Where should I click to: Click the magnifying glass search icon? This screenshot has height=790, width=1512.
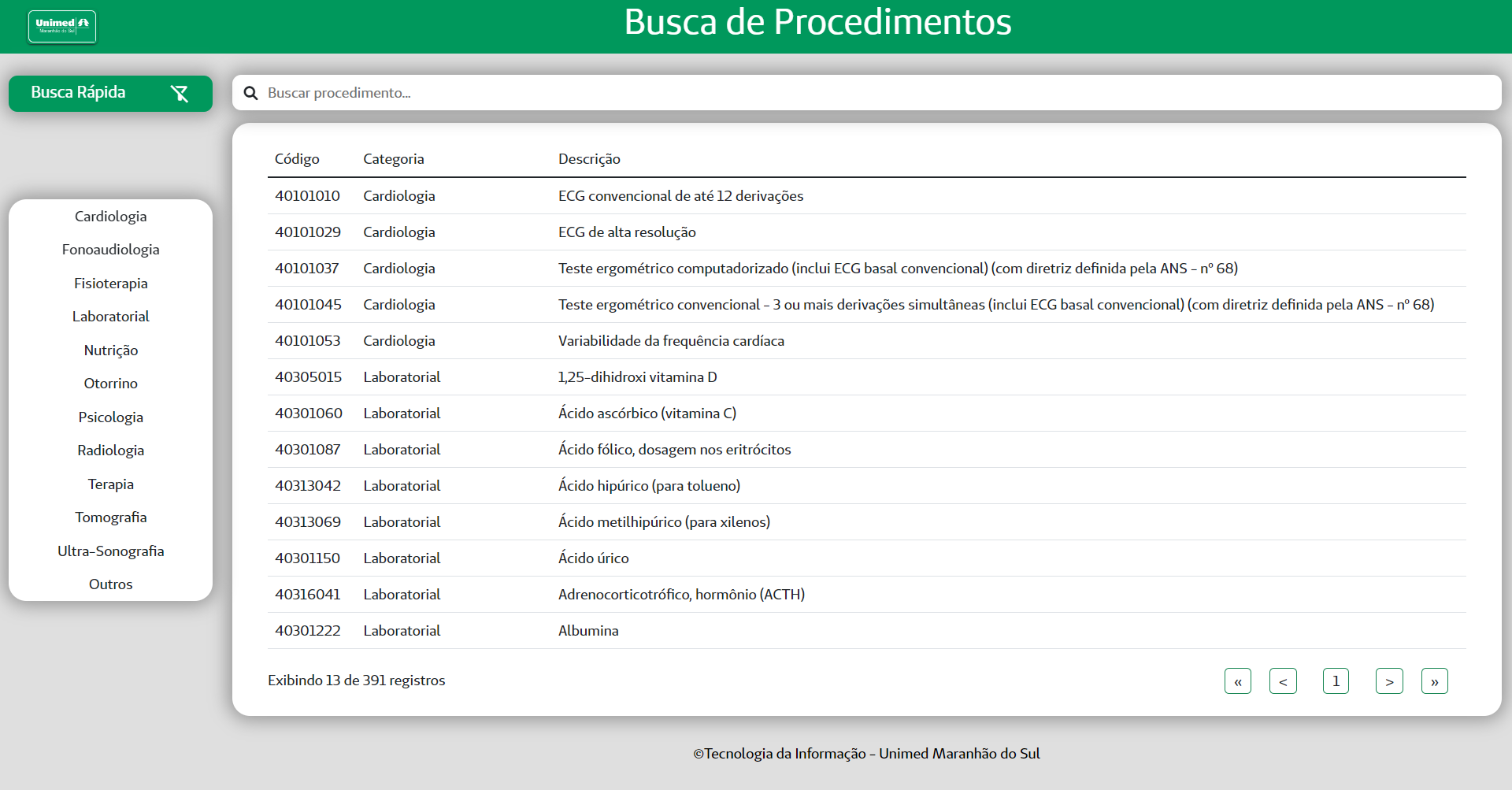(x=250, y=93)
